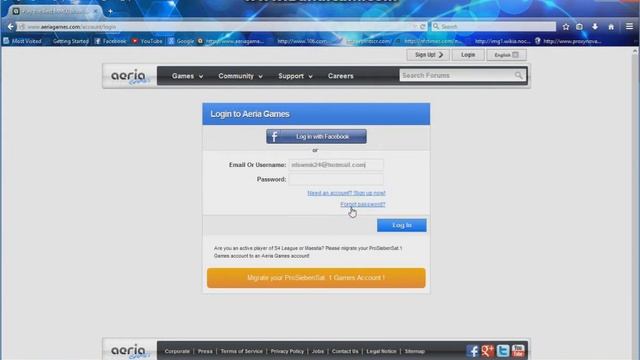This screenshot has height=360, width=640.
Task: Click the forum search magnifier icon
Action: [518, 76]
